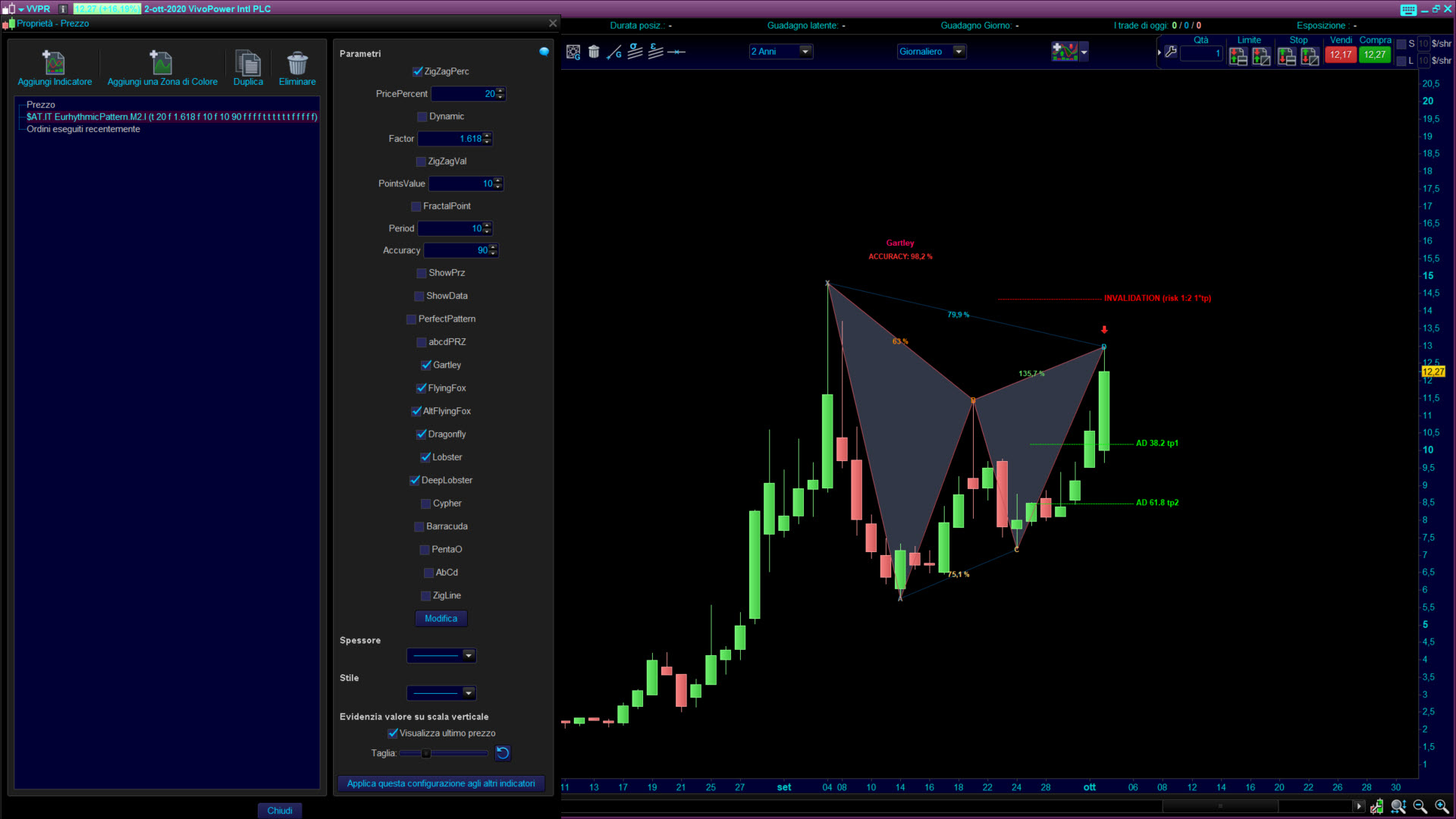Open the Giornaliero timeframe dropdown
Screen dimensions: 1456x819
pos(959,52)
